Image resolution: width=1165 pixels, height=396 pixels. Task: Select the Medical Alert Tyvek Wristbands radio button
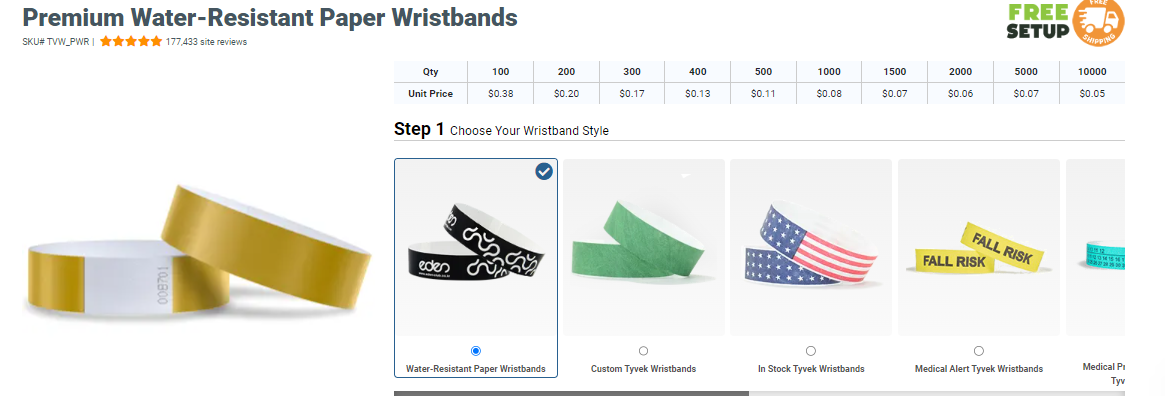(979, 351)
